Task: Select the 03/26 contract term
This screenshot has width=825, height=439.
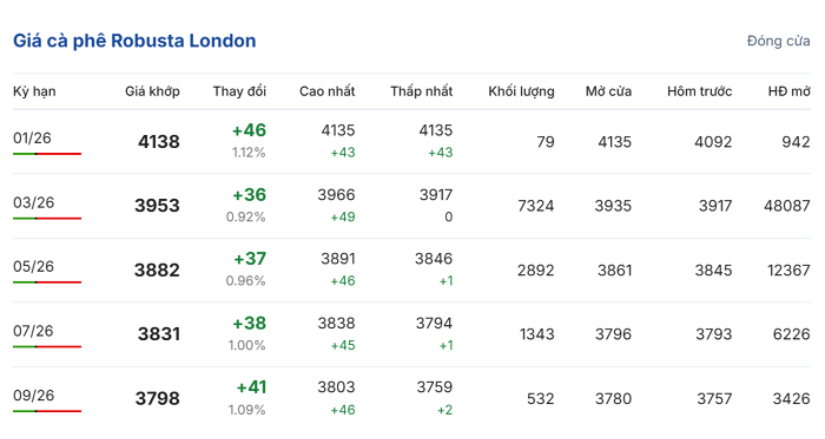Action: click(x=33, y=202)
